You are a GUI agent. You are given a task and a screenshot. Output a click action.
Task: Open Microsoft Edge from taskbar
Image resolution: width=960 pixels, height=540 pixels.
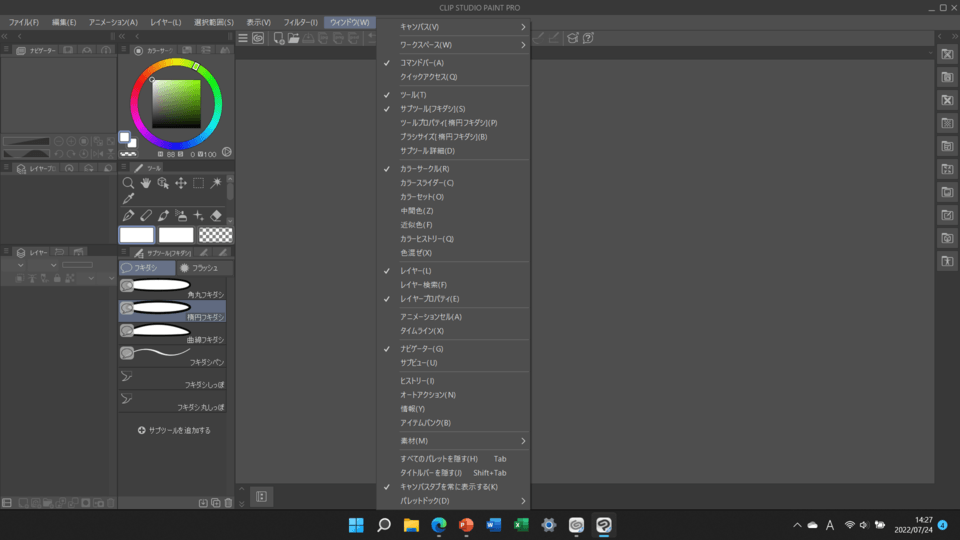[439, 525]
